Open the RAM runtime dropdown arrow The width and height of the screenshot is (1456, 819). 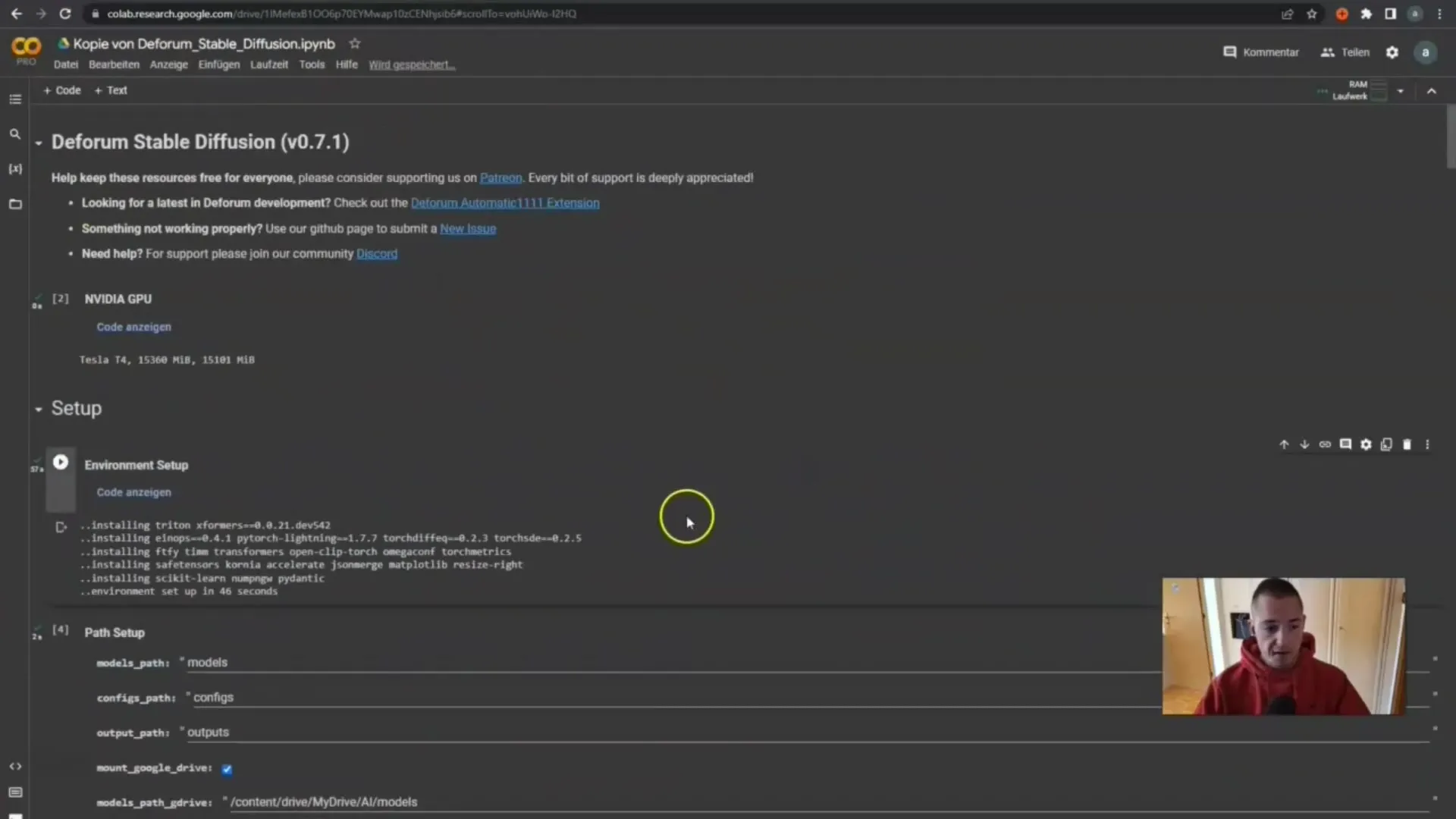[1401, 91]
